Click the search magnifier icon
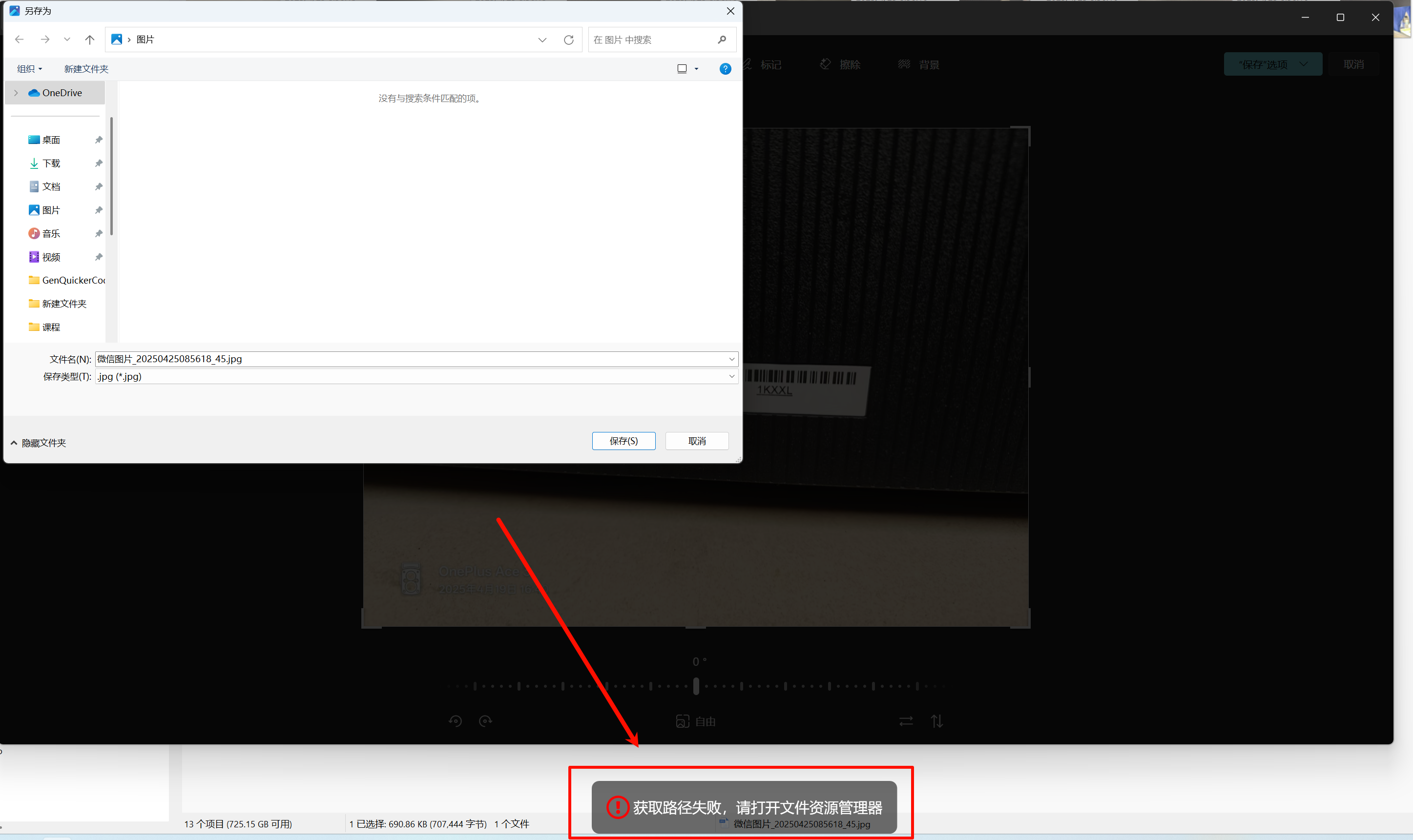The image size is (1413, 840). click(x=722, y=40)
